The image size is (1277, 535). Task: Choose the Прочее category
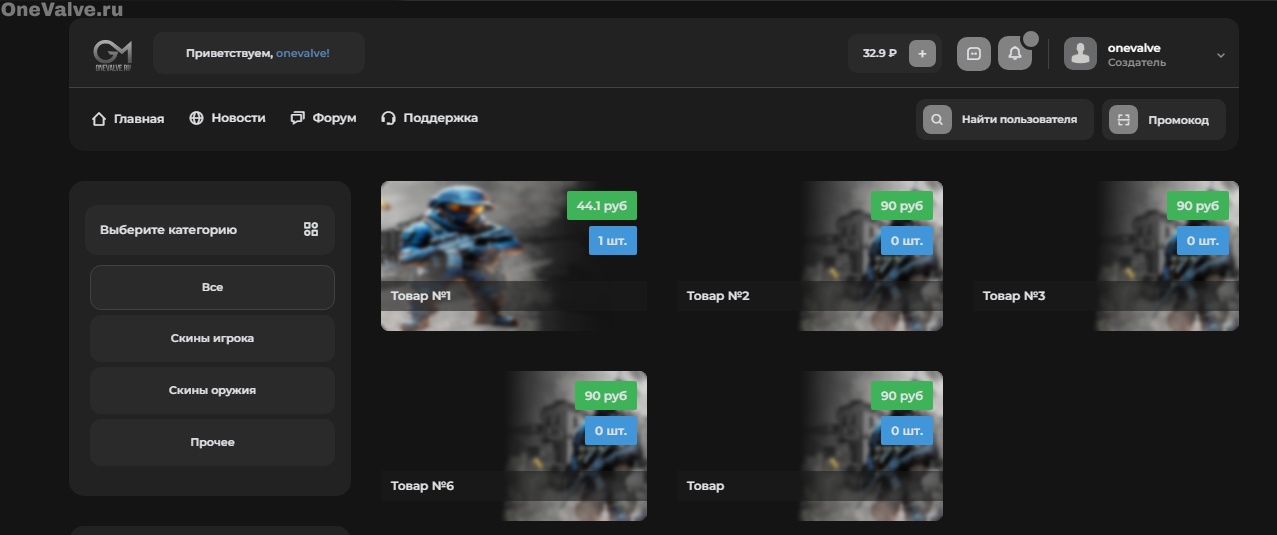pos(212,442)
